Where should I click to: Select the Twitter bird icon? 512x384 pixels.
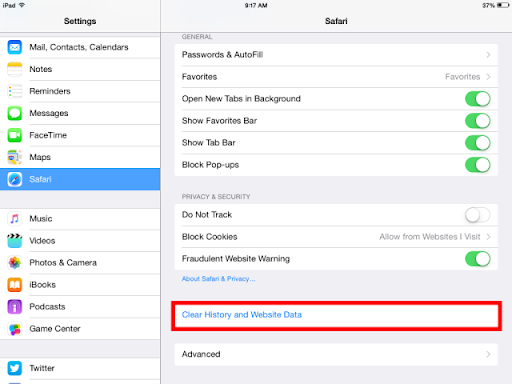tap(15, 368)
